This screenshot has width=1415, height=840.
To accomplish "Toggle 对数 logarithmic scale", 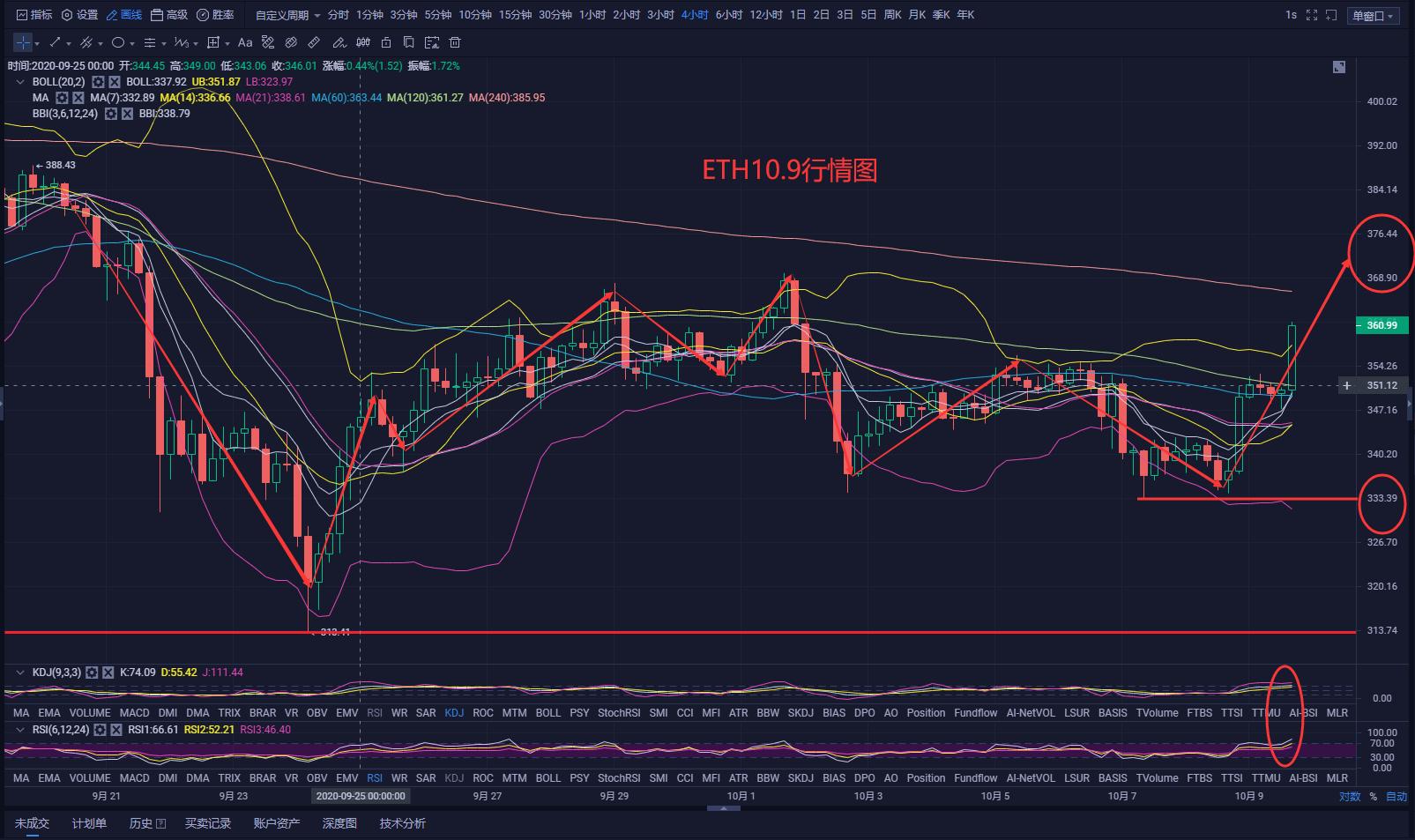I will point(1350,796).
